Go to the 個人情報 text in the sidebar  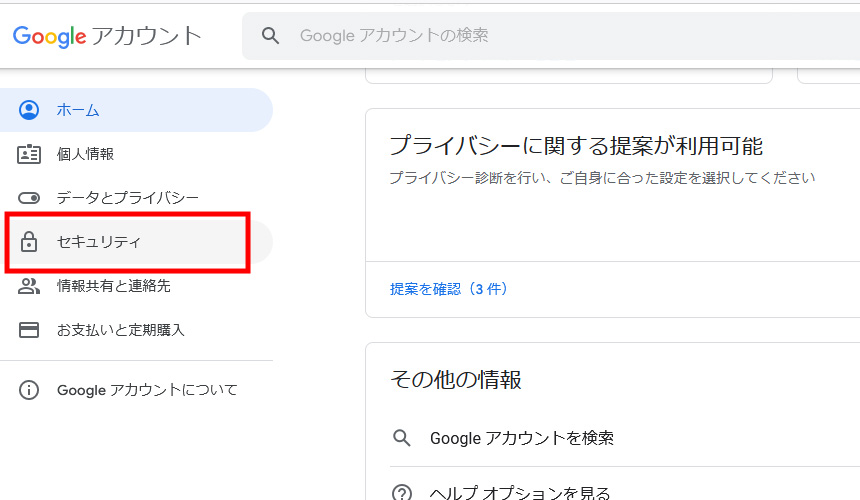tap(85, 154)
